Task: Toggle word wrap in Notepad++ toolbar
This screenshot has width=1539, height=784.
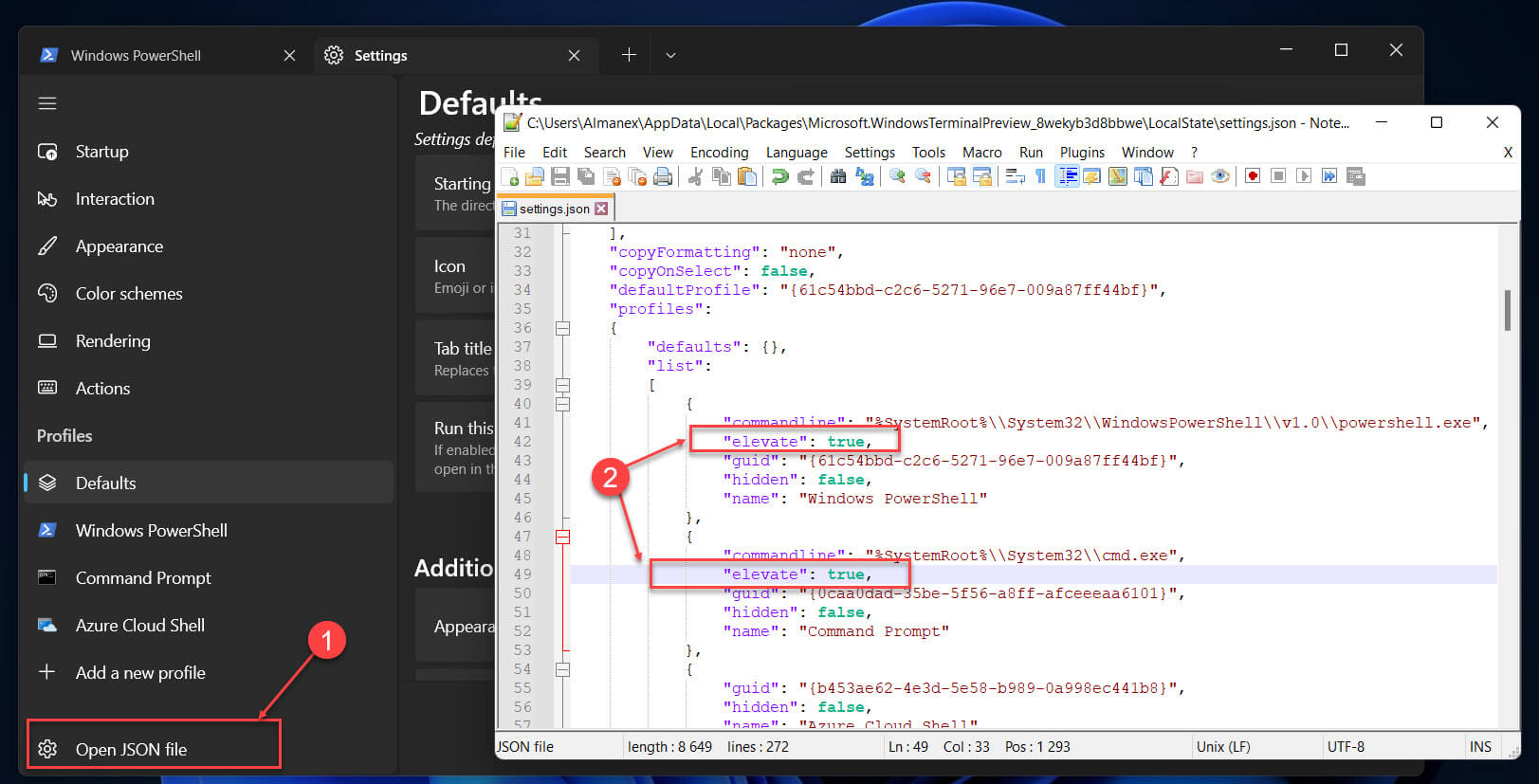Action: [x=1015, y=176]
